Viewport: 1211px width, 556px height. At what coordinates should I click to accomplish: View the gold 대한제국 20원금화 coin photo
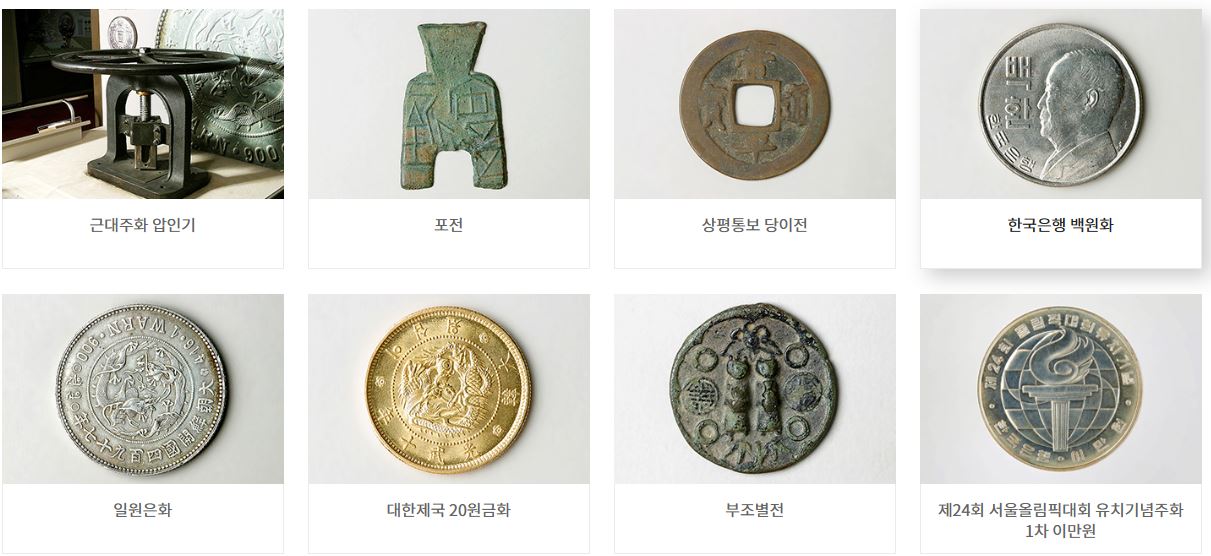coord(449,389)
